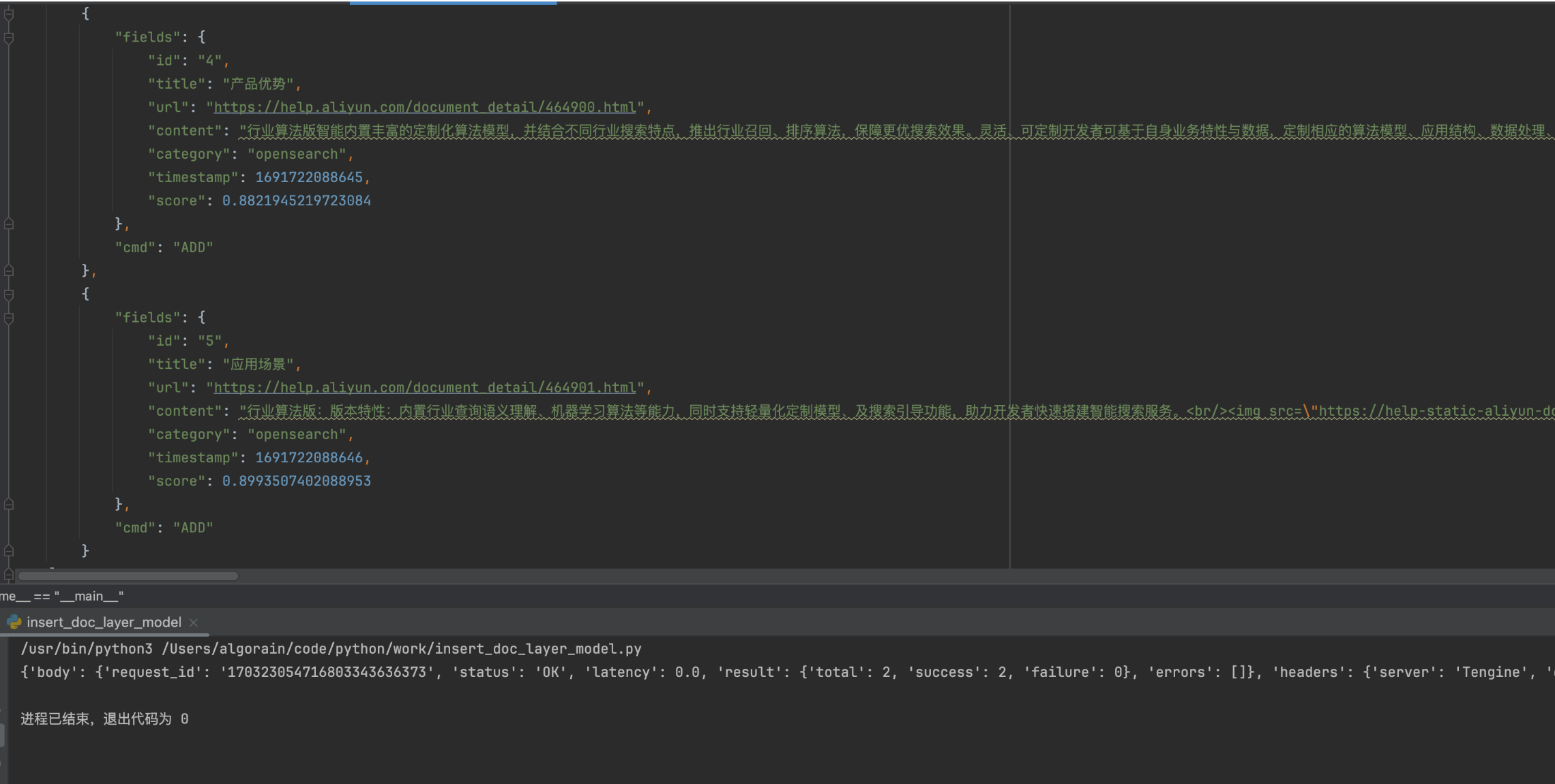
Task: Select the insert_doc_layer_model run tab
Action: coord(104,622)
